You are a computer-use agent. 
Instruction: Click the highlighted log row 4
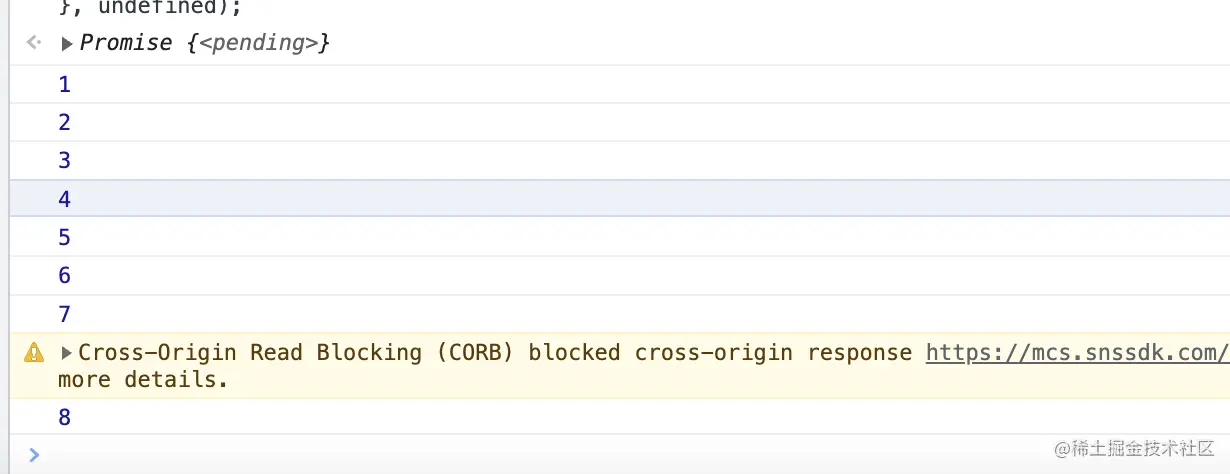[619, 198]
